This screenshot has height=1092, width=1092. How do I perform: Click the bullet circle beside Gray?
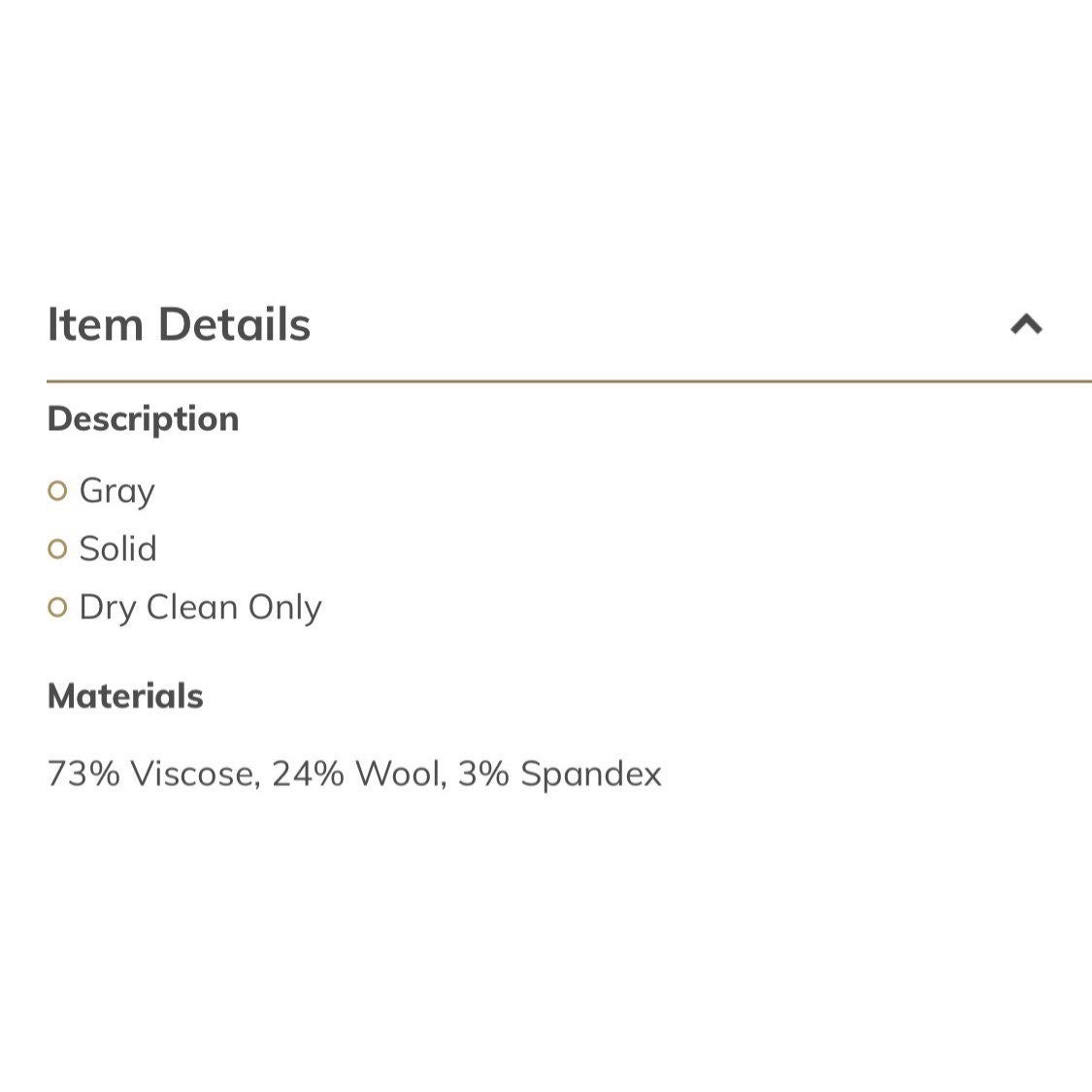[57, 491]
